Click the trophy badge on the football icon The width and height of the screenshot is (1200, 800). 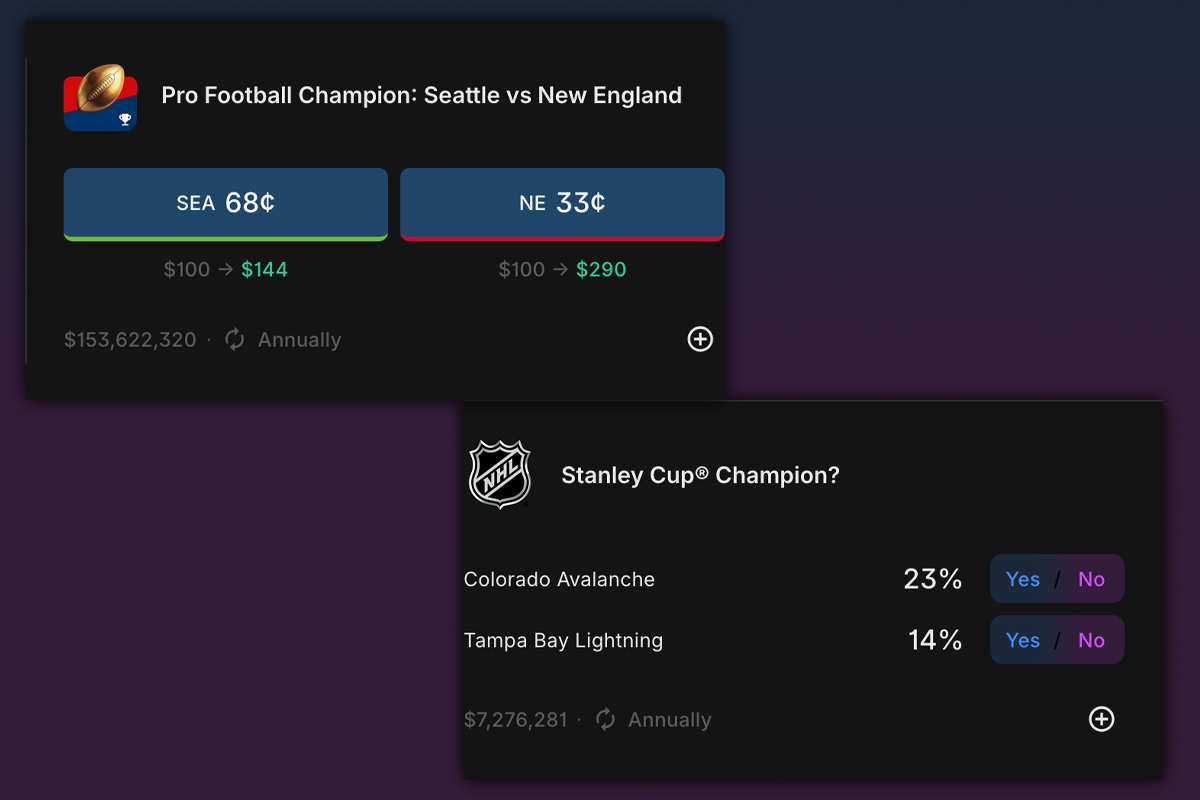[x=124, y=119]
